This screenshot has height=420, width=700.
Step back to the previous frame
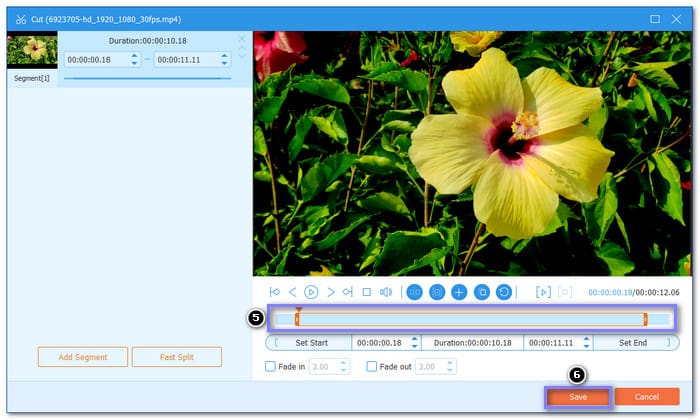click(292, 292)
